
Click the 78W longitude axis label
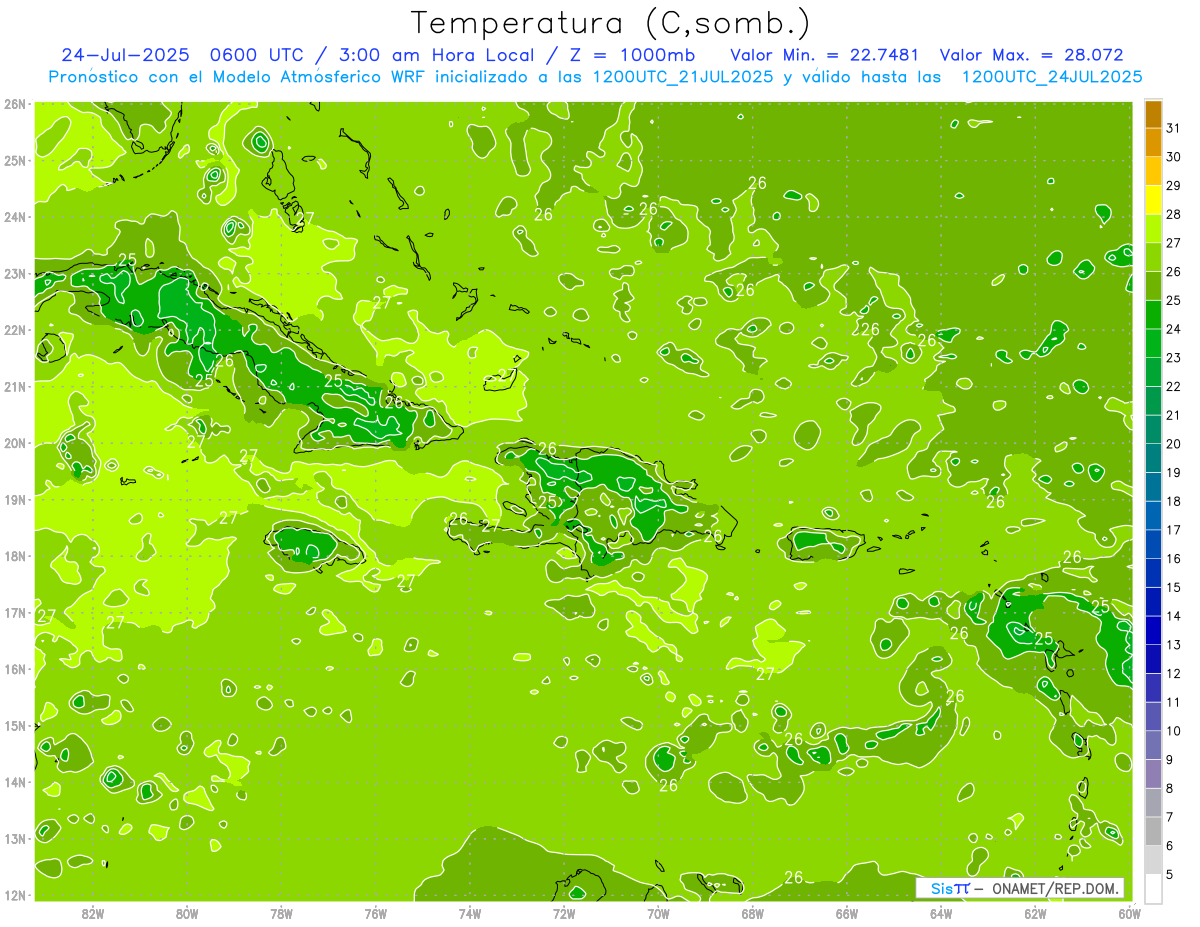coord(281,912)
